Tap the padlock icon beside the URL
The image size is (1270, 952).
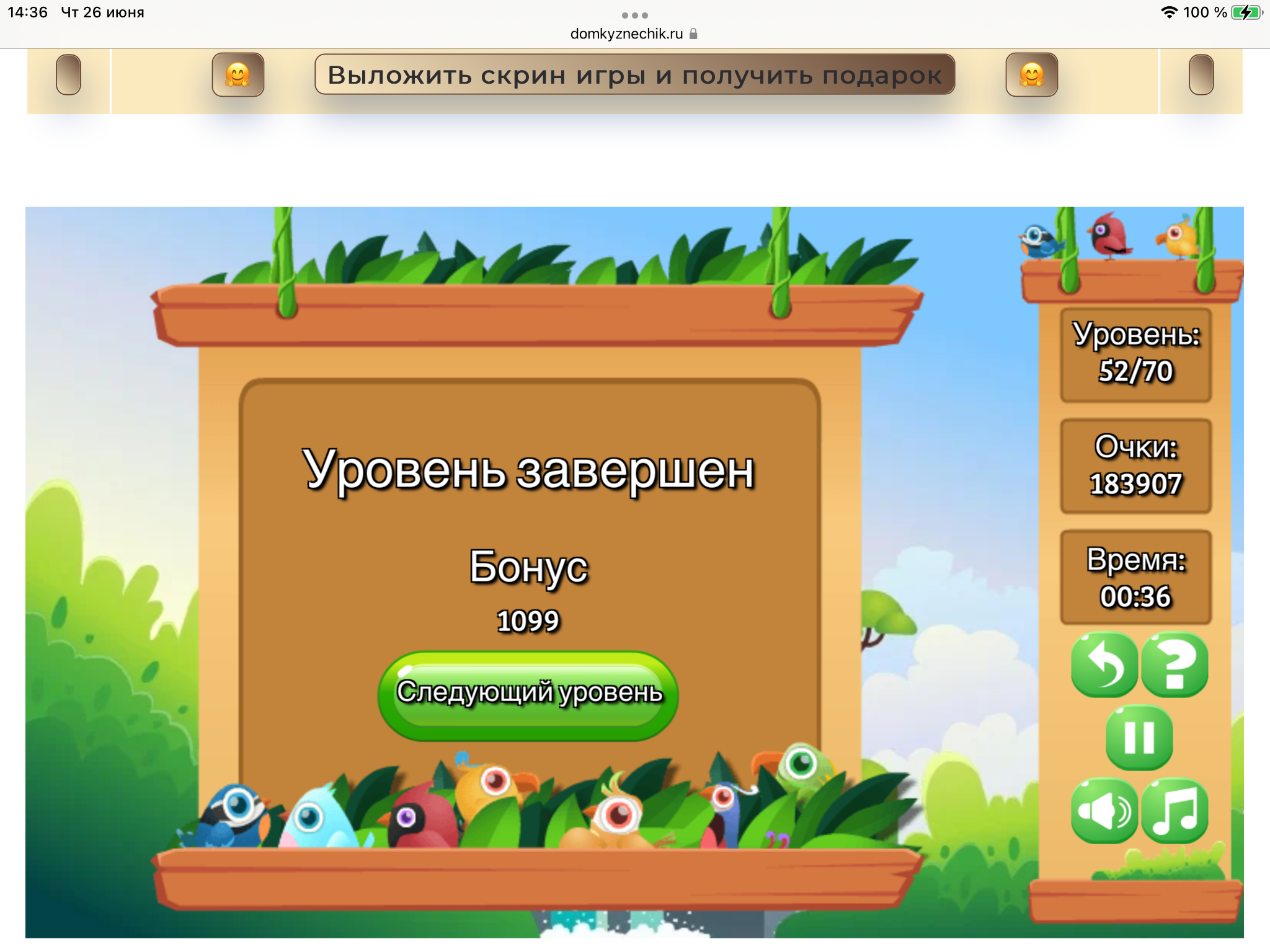[x=693, y=34]
